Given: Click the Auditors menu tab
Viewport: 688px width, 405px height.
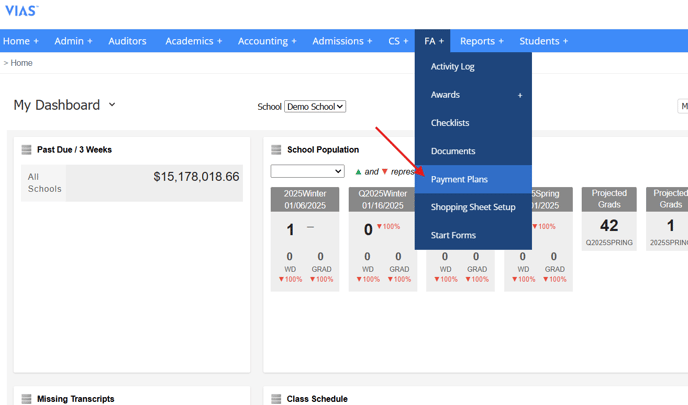Looking at the screenshot, I should 127,41.
